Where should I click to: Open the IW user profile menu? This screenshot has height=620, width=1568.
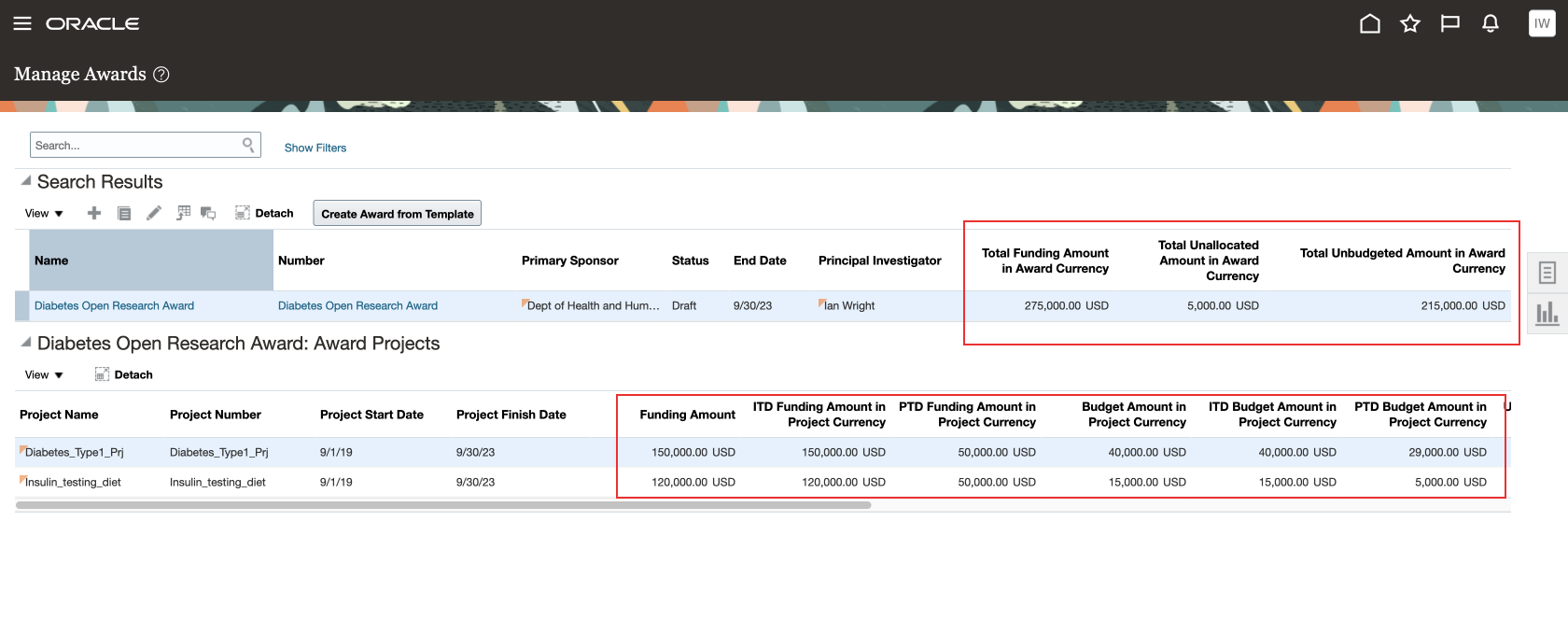coord(1542,23)
